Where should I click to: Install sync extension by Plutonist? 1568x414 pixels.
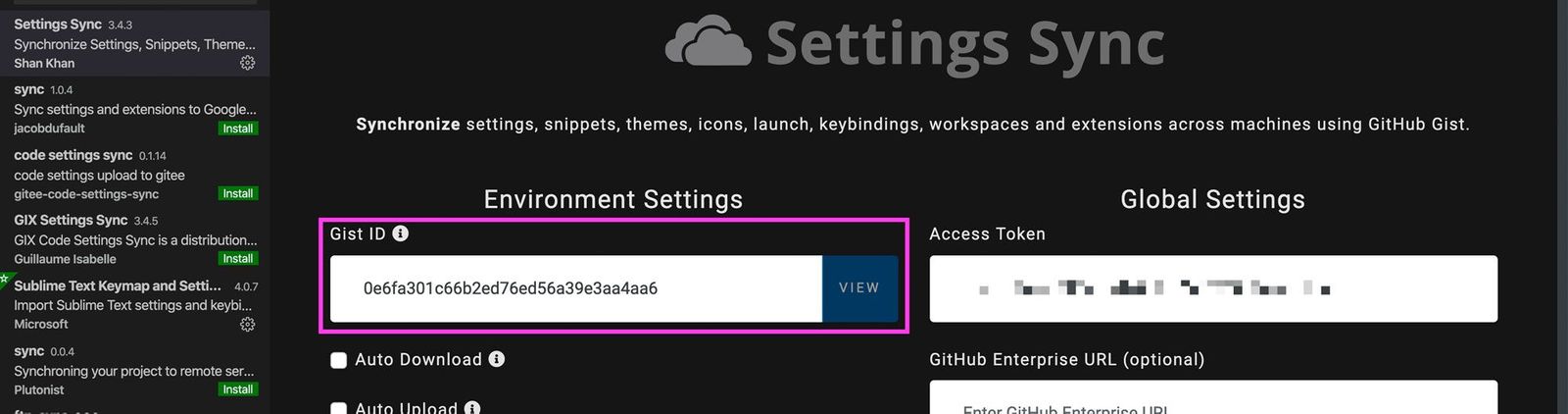[237, 389]
